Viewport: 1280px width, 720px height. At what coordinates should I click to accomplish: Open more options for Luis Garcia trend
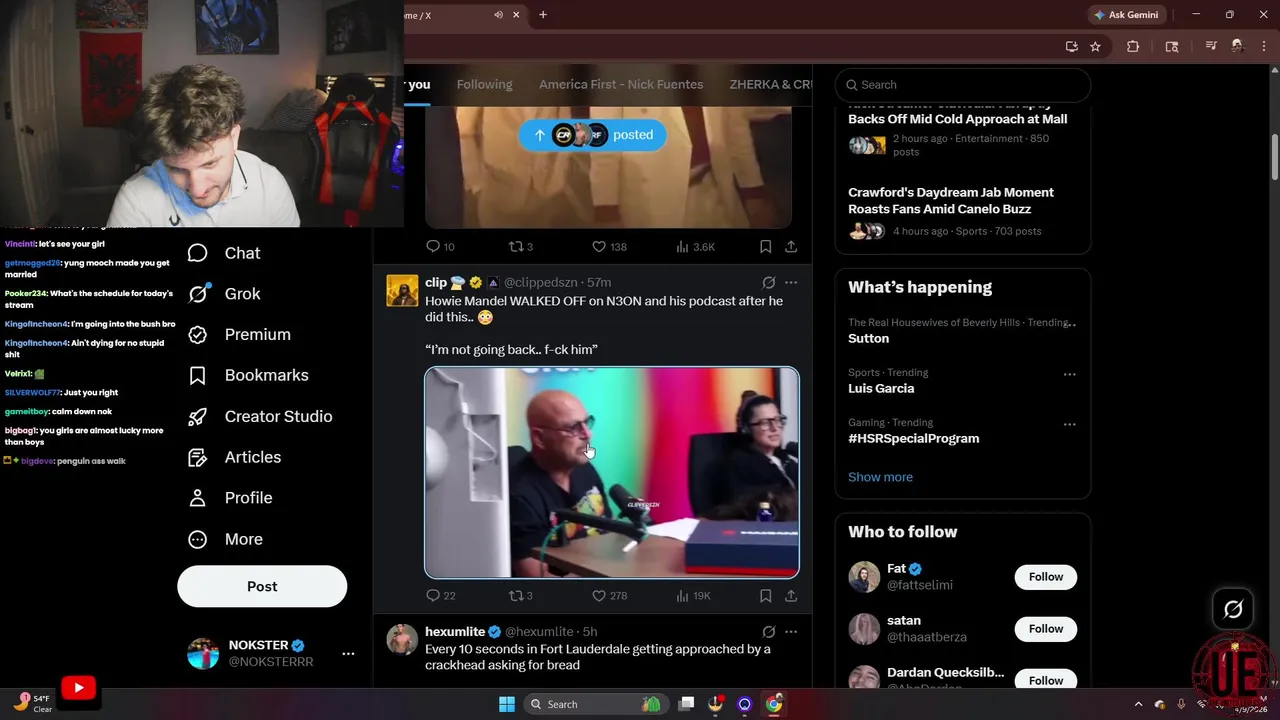tap(1070, 374)
